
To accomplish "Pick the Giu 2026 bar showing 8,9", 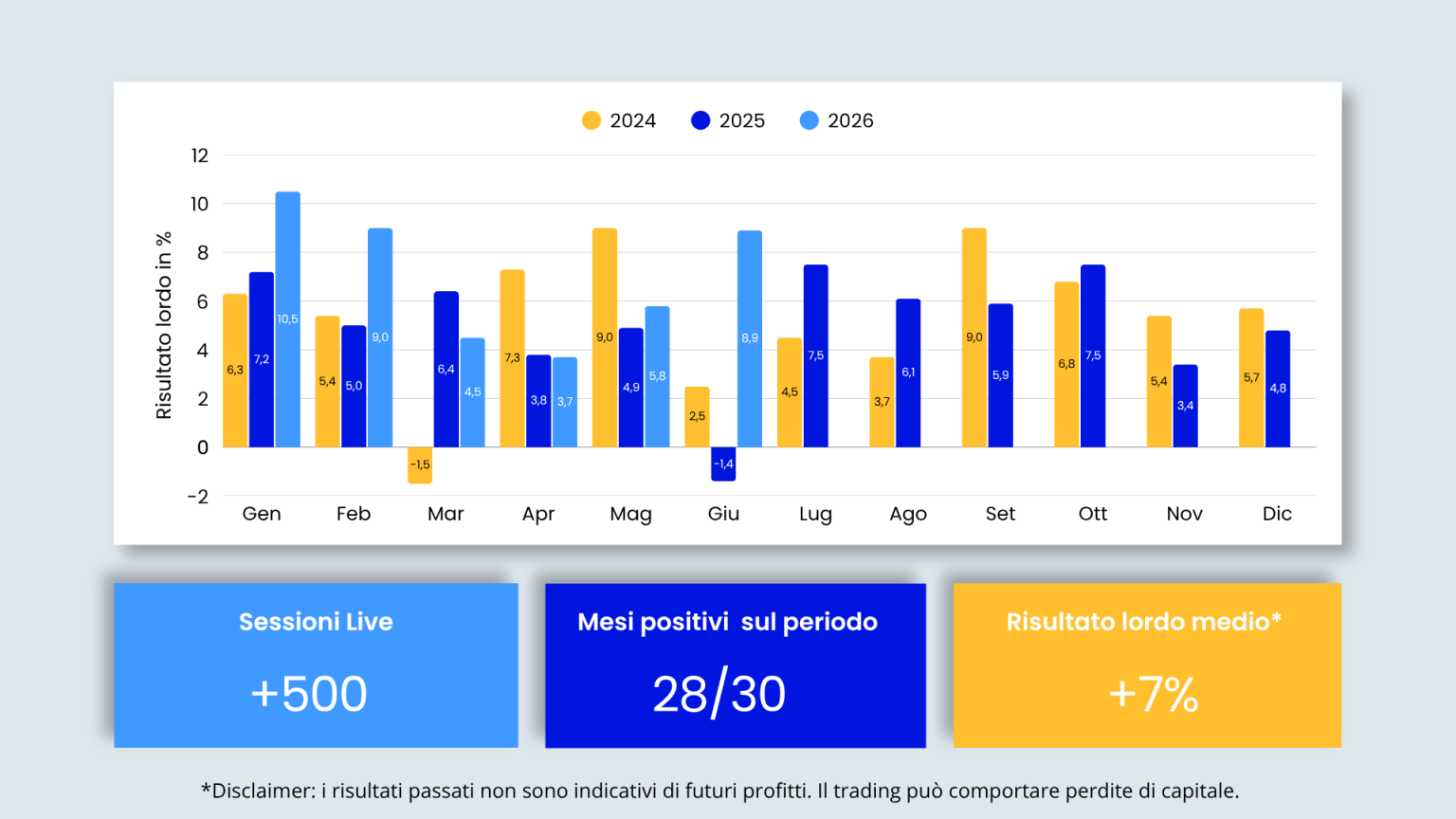I will [x=750, y=338].
